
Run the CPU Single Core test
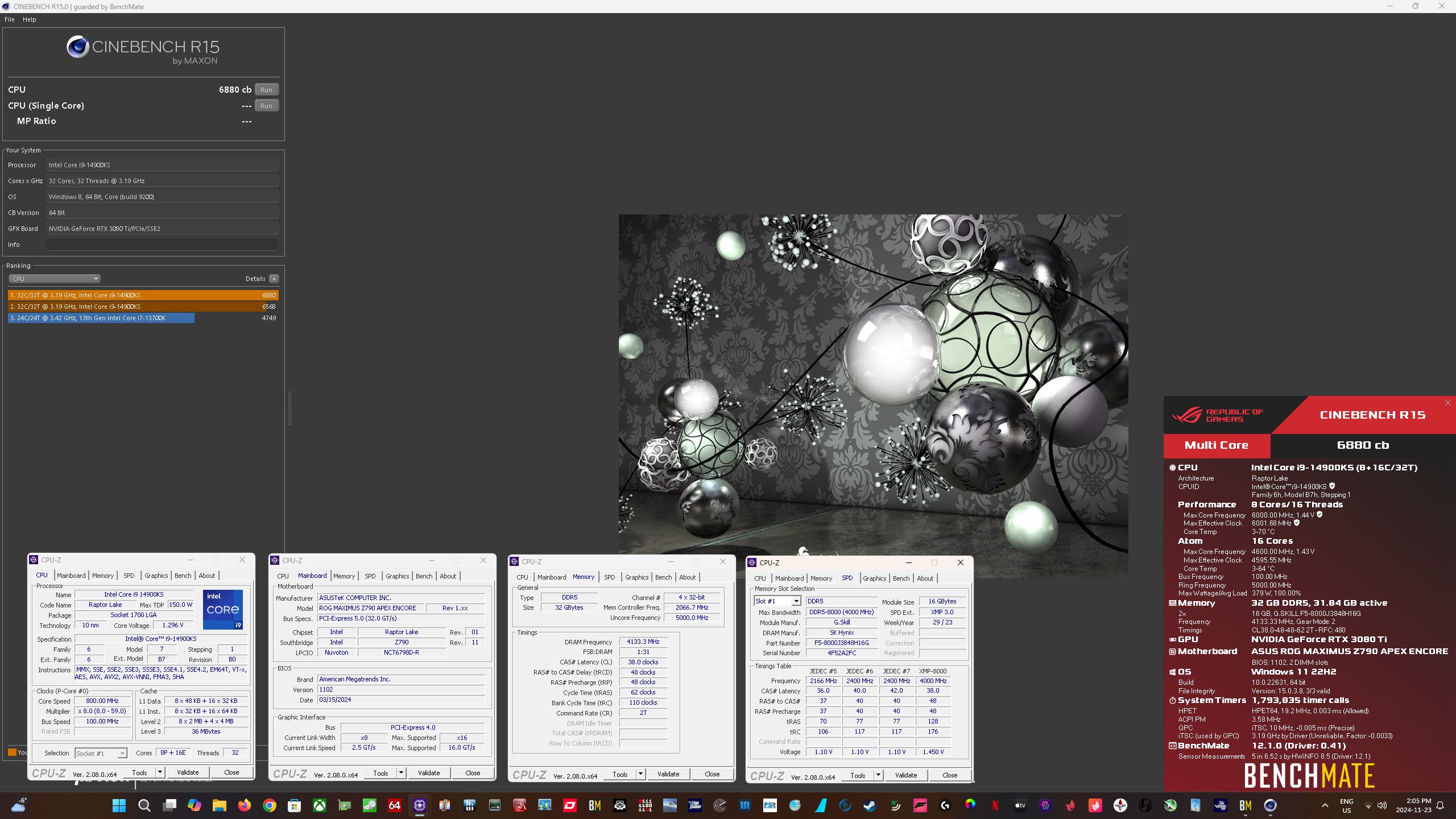tap(266, 106)
